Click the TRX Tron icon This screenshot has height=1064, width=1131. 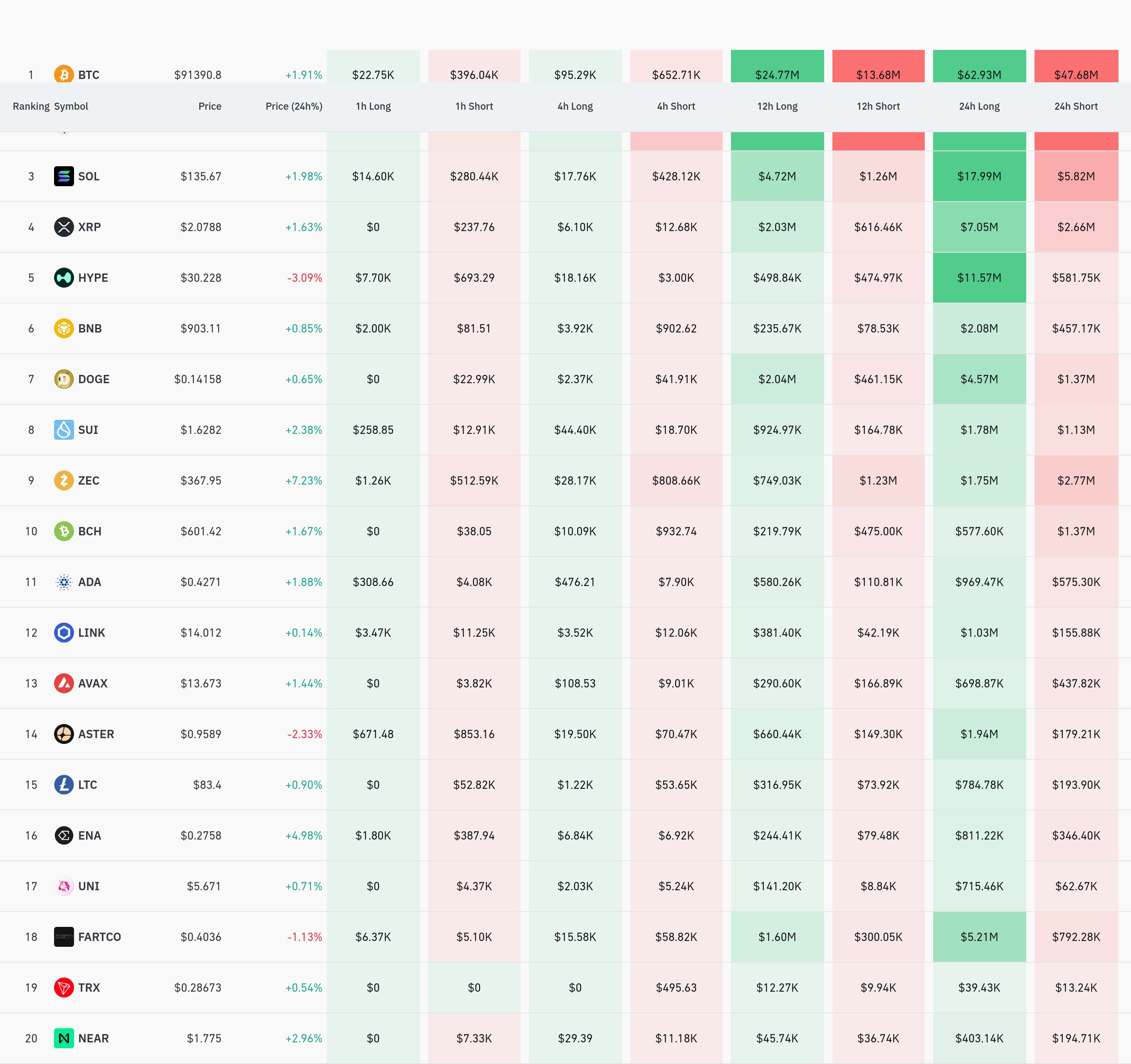64,988
